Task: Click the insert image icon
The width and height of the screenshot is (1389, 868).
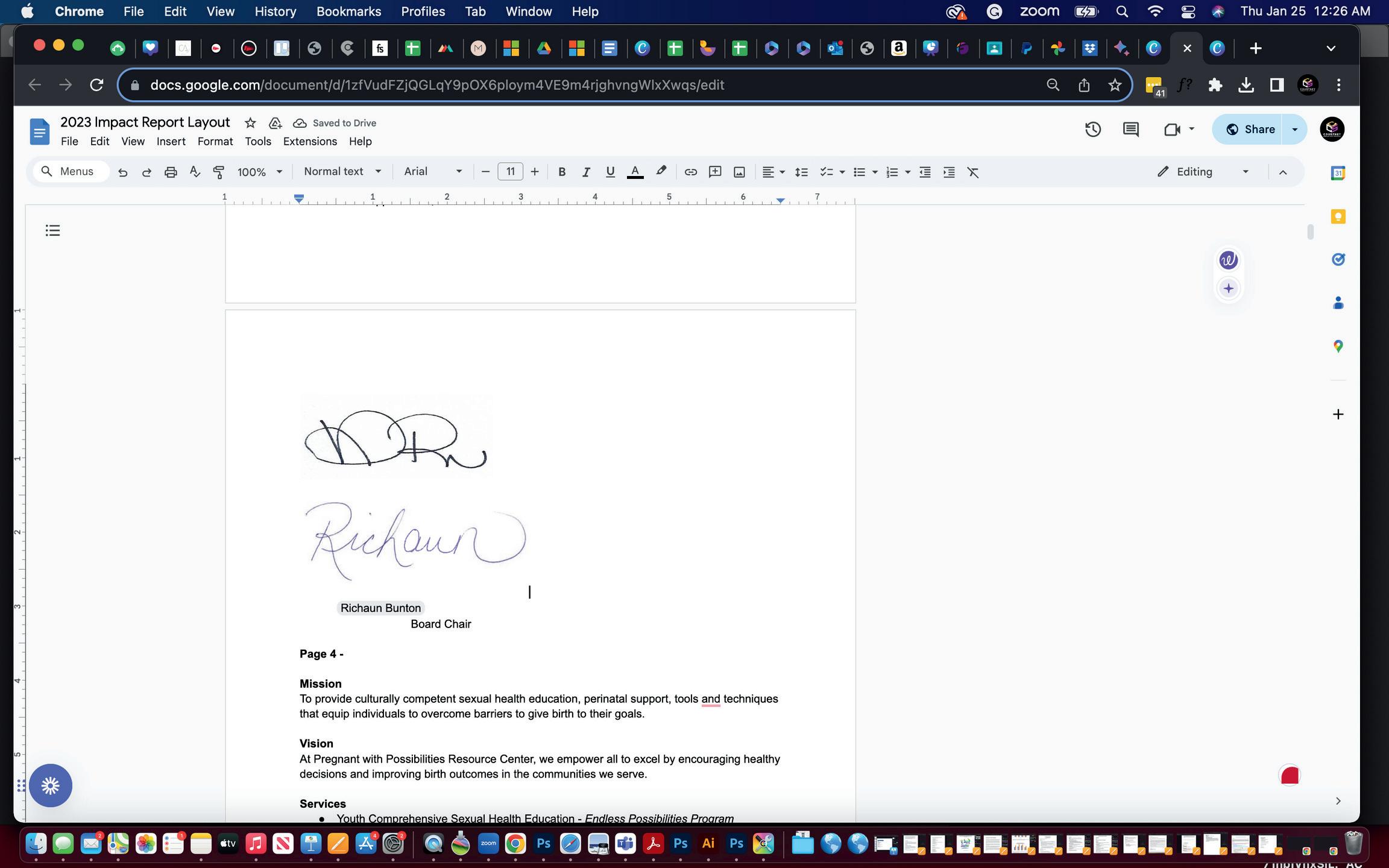Action: (x=739, y=172)
